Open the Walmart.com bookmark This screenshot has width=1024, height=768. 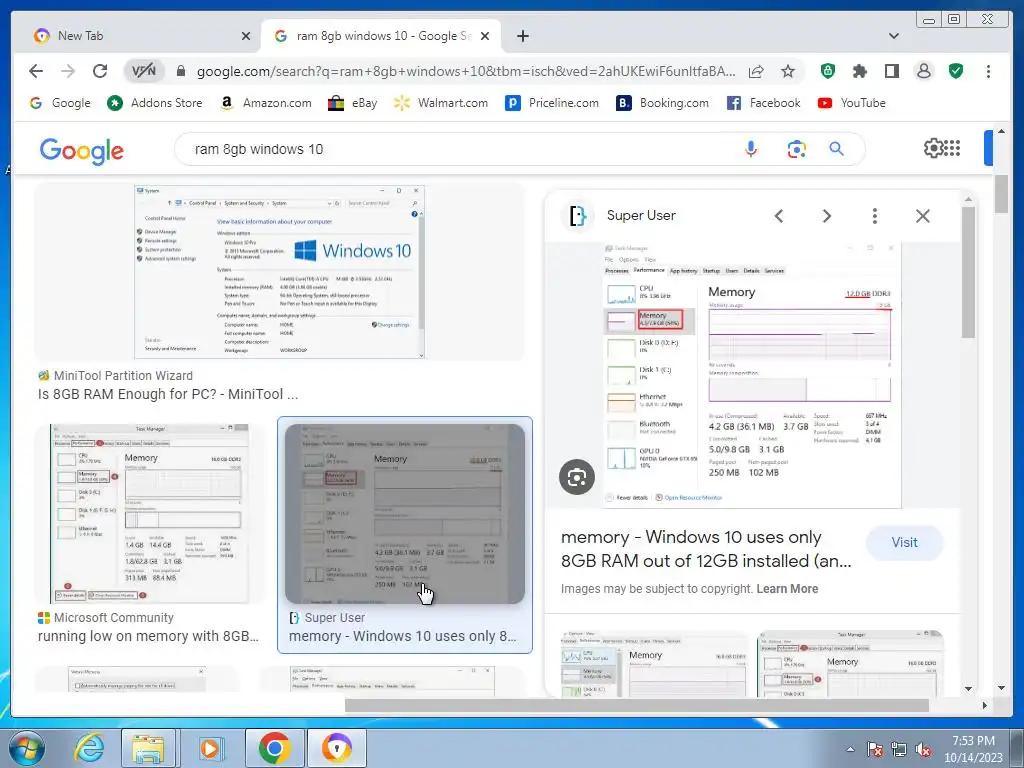(x=441, y=103)
